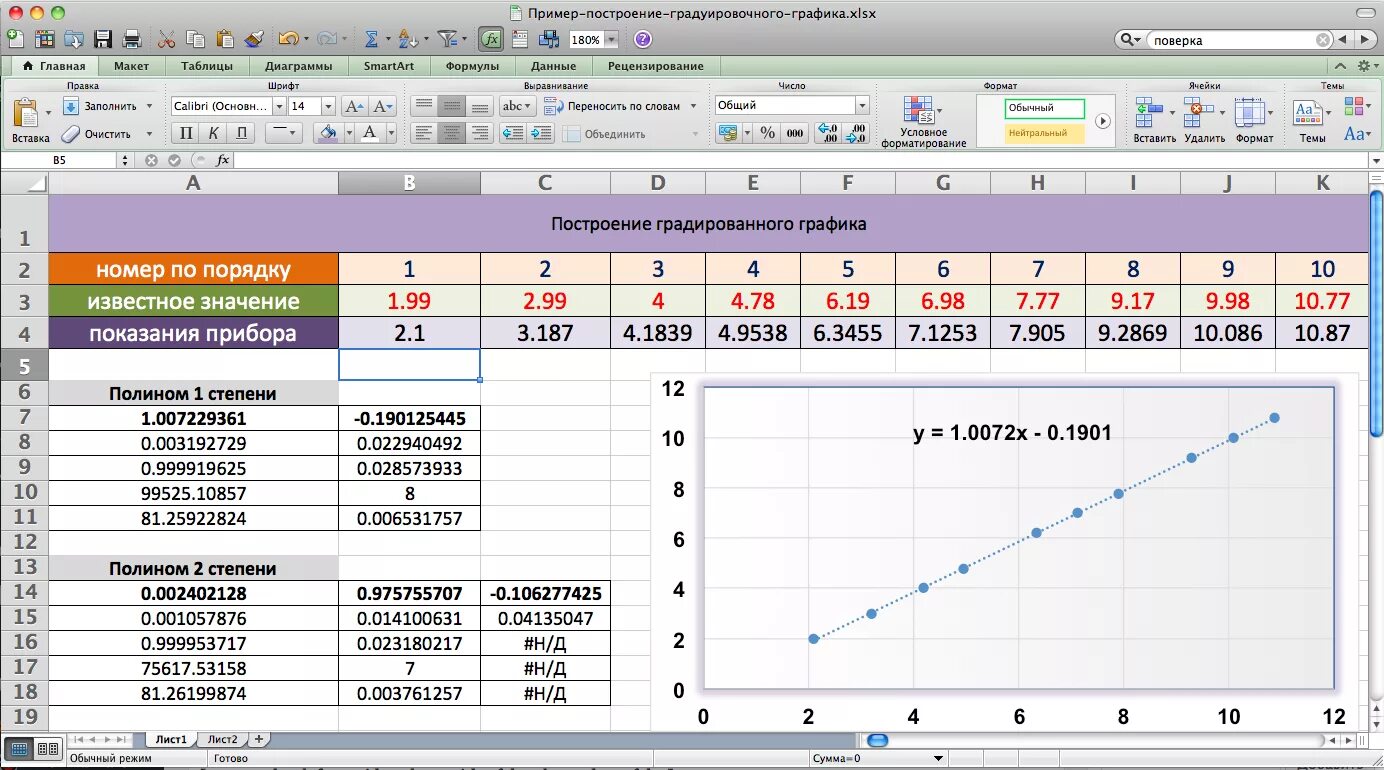Open the media browser icon
The width and height of the screenshot is (1384, 770).
(549, 39)
